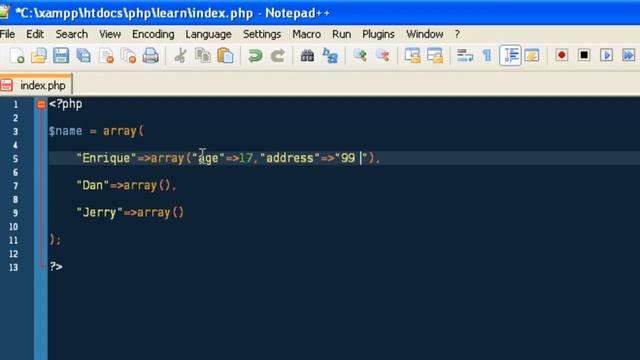Image resolution: width=640 pixels, height=360 pixels.
Task: Open the View menu
Action: coord(110,34)
